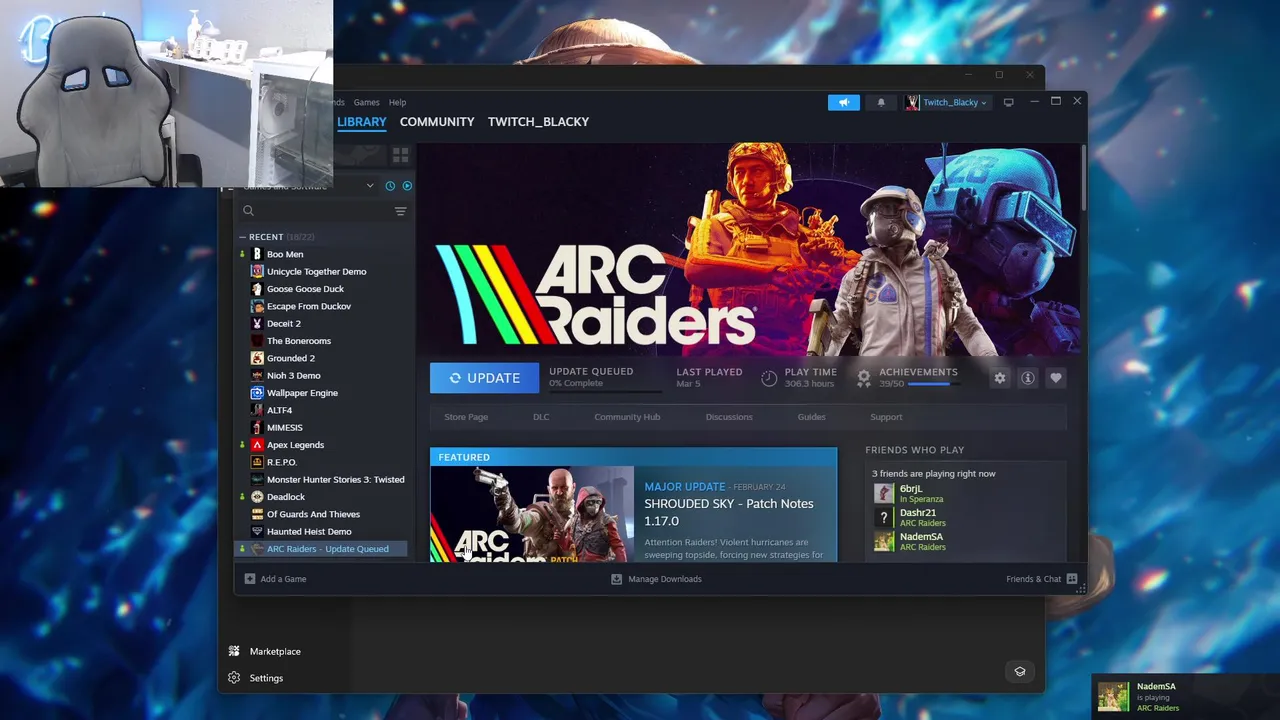
Task: Select Goose Goose Duck game
Action: [305, 289]
